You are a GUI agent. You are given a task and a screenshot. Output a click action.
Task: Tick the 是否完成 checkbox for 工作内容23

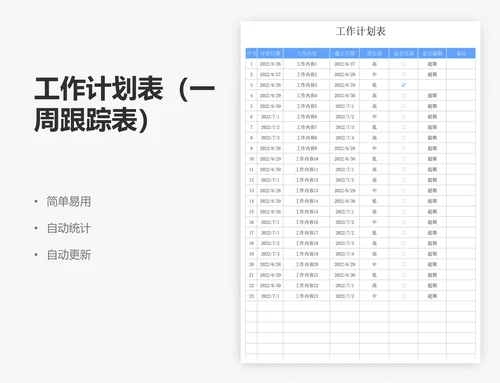pyautogui.click(x=403, y=296)
